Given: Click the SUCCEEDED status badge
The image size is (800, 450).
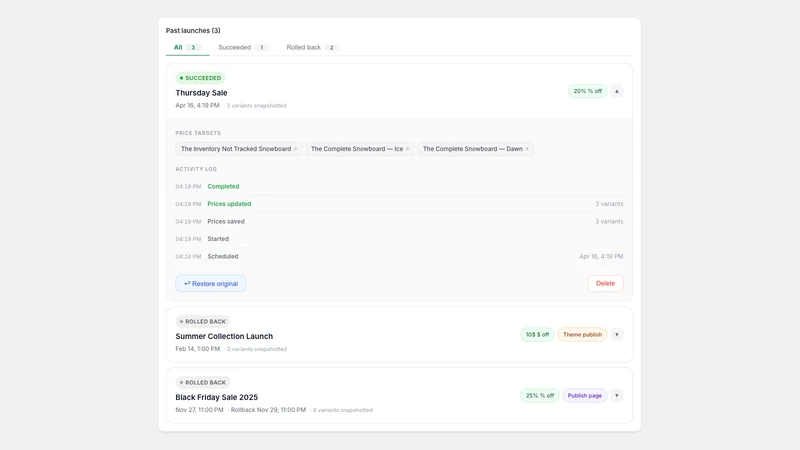Looking at the screenshot, I should (x=200, y=78).
